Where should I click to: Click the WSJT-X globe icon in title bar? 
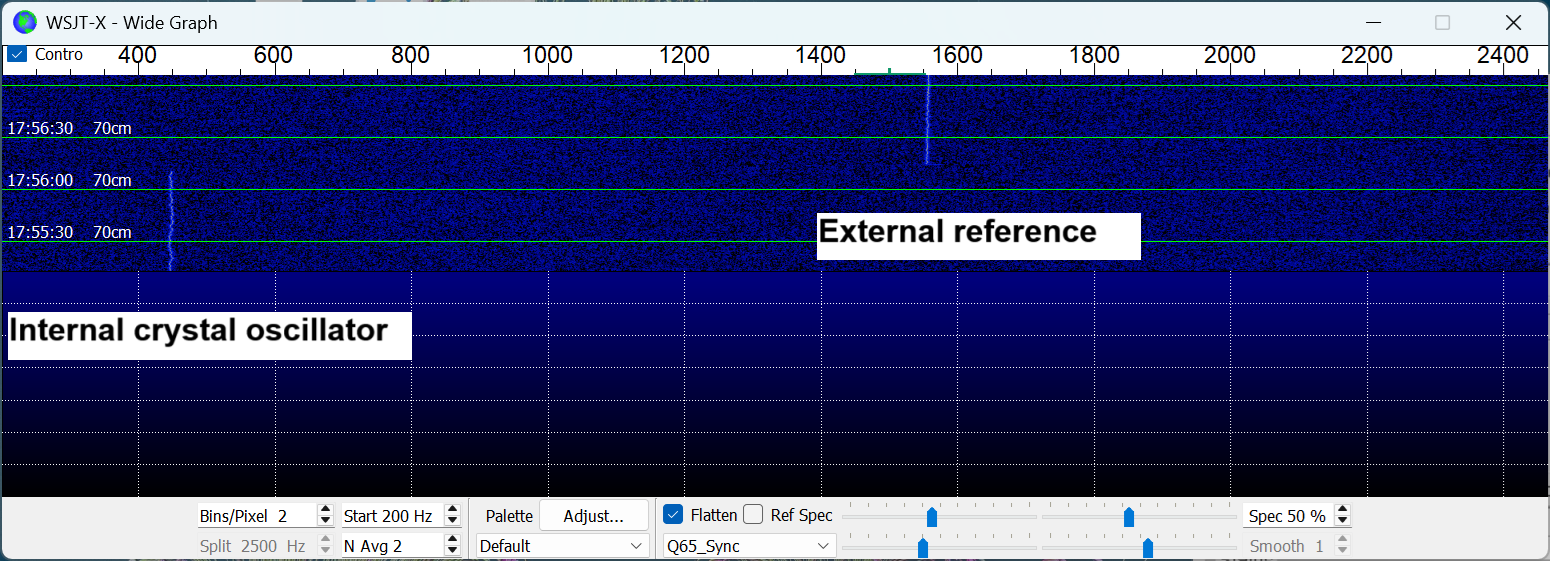click(x=25, y=22)
